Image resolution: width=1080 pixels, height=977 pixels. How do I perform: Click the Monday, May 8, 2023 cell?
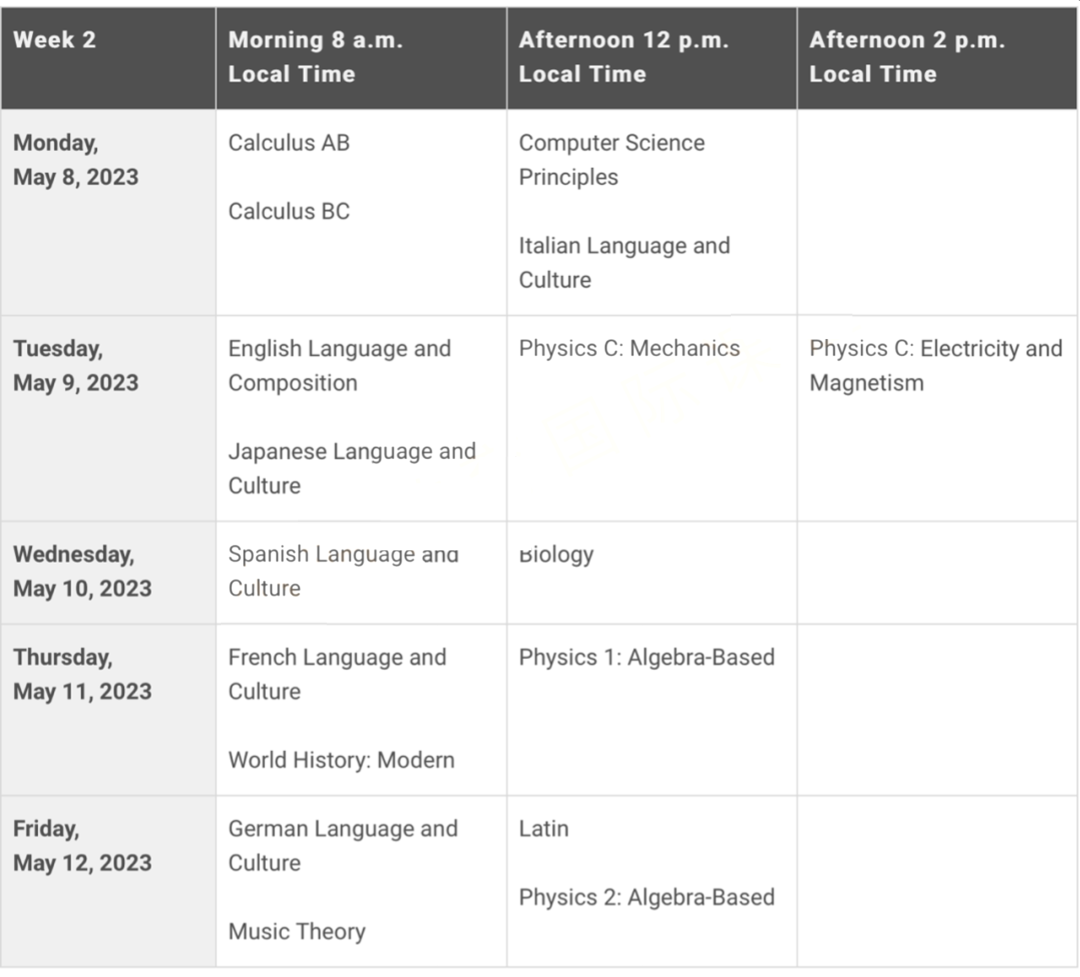click(76, 160)
